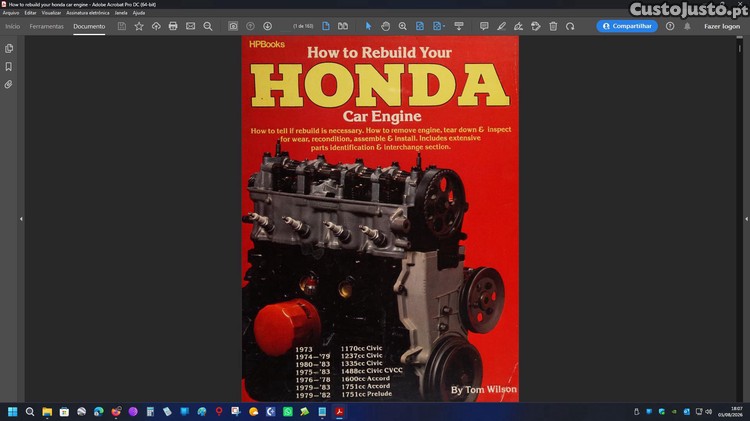This screenshot has height=421, width=750.
Task: Open the Janela menu
Action: coord(121,13)
